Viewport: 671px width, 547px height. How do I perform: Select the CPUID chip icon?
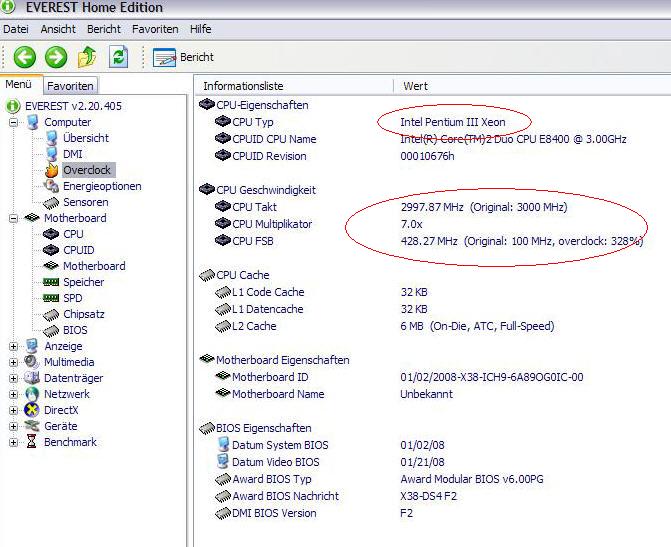(51, 250)
